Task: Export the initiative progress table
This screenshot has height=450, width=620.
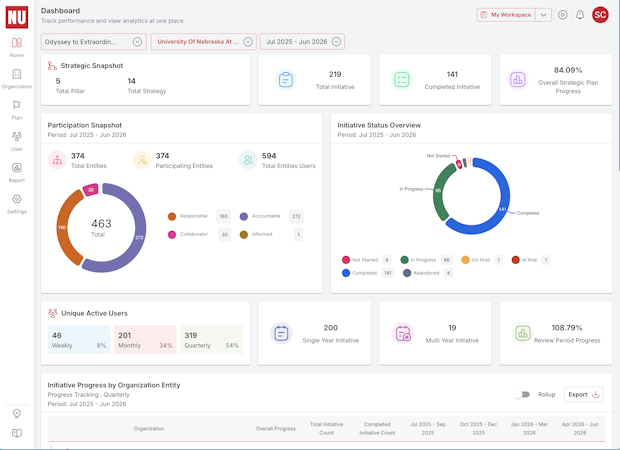Action: [x=584, y=395]
